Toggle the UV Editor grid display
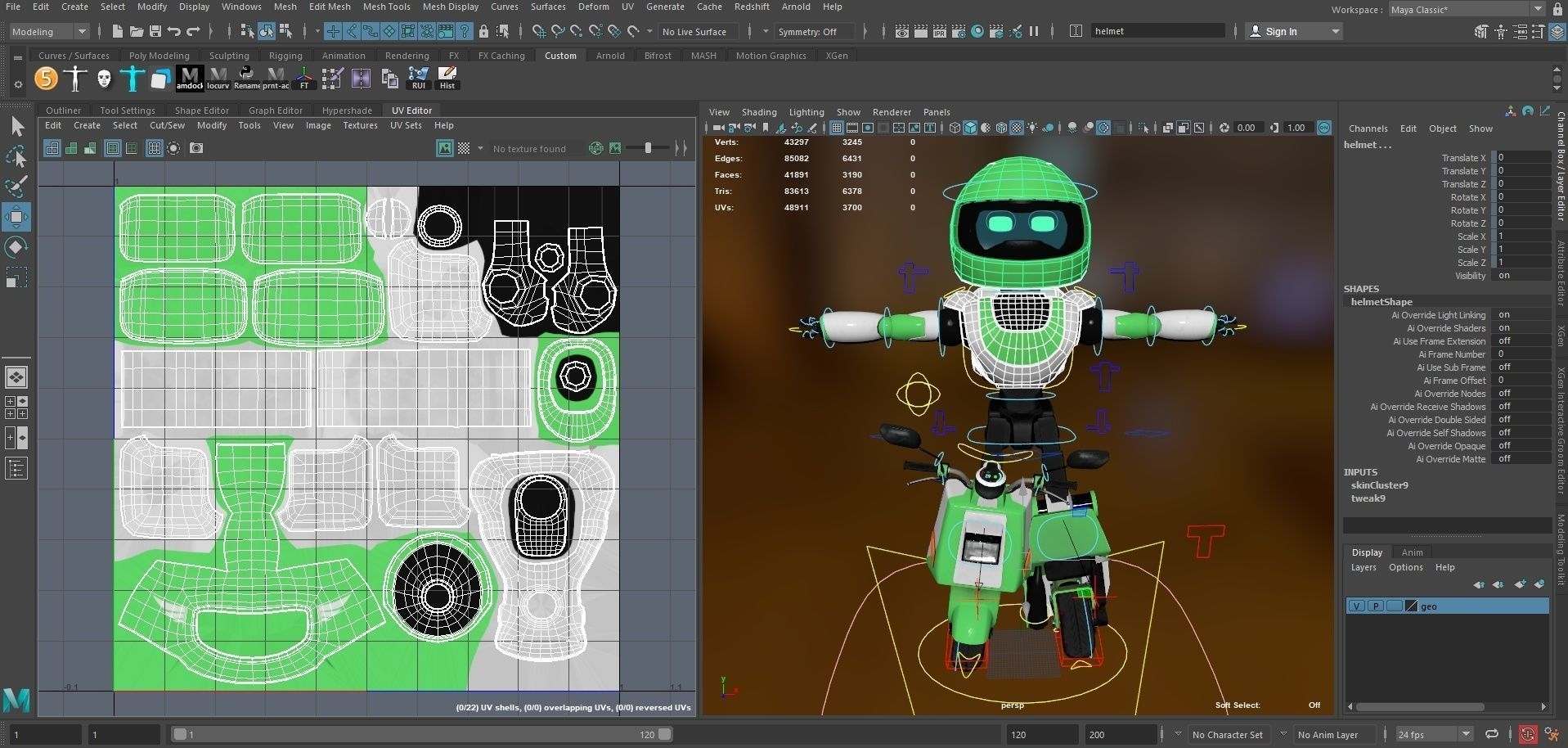1568x748 pixels. (x=154, y=148)
